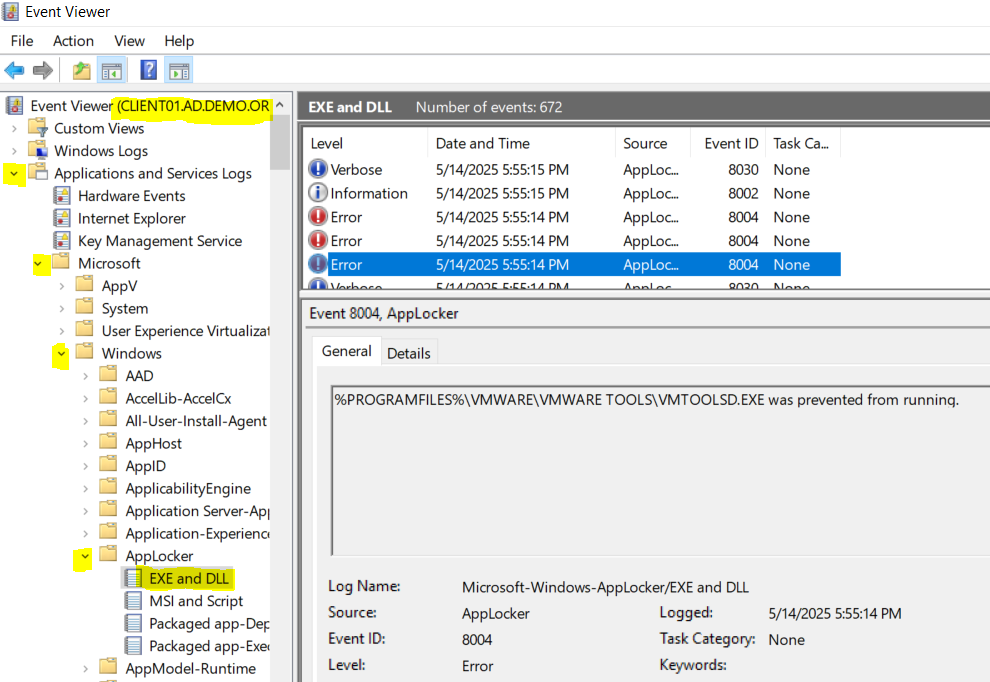Viewport: 990px width, 682px height.
Task: Select the highlighted Error 8004 row
Action: [x=573, y=265]
